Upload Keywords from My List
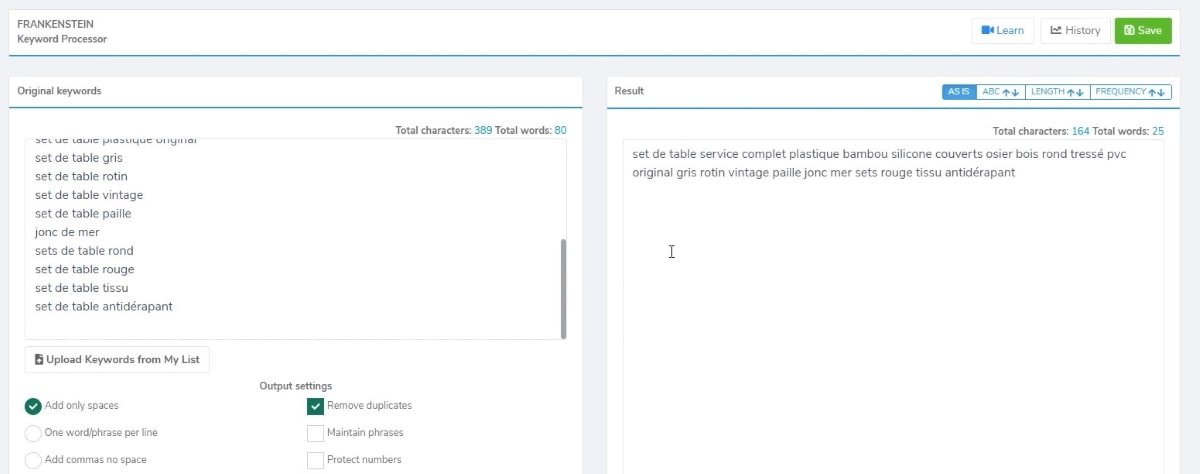This screenshot has width=1200, height=474. tap(117, 359)
